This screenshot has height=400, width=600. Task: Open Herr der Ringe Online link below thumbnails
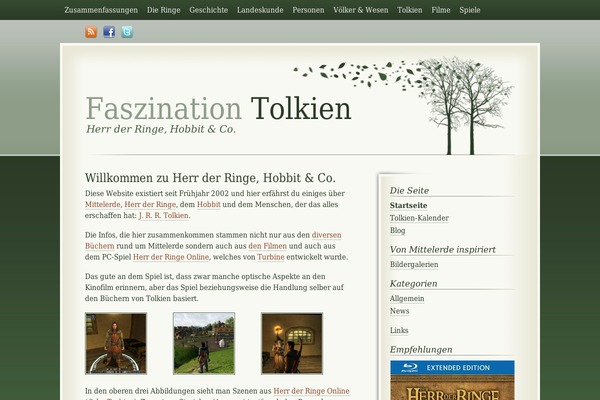[x=311, y=391]
